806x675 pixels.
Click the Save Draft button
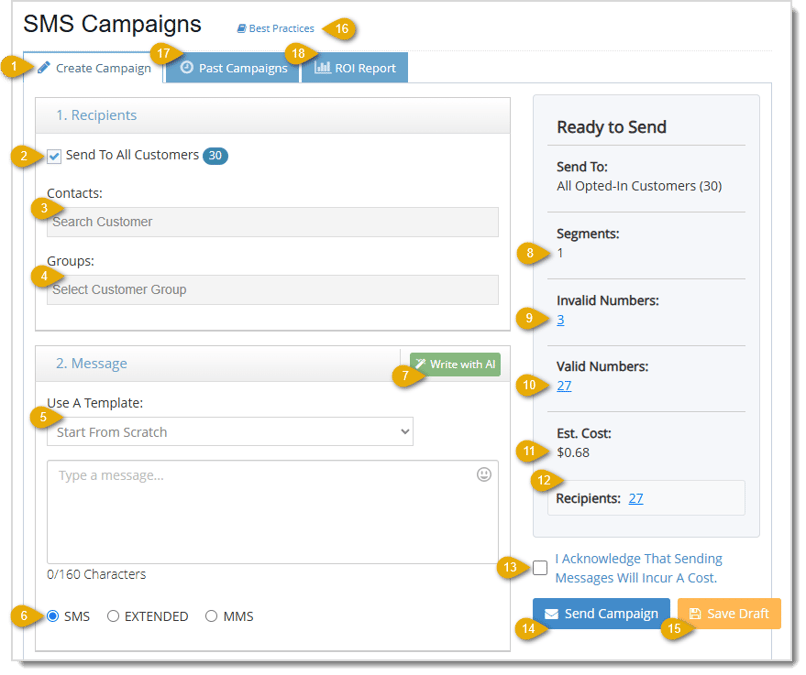tap(730, 614)
